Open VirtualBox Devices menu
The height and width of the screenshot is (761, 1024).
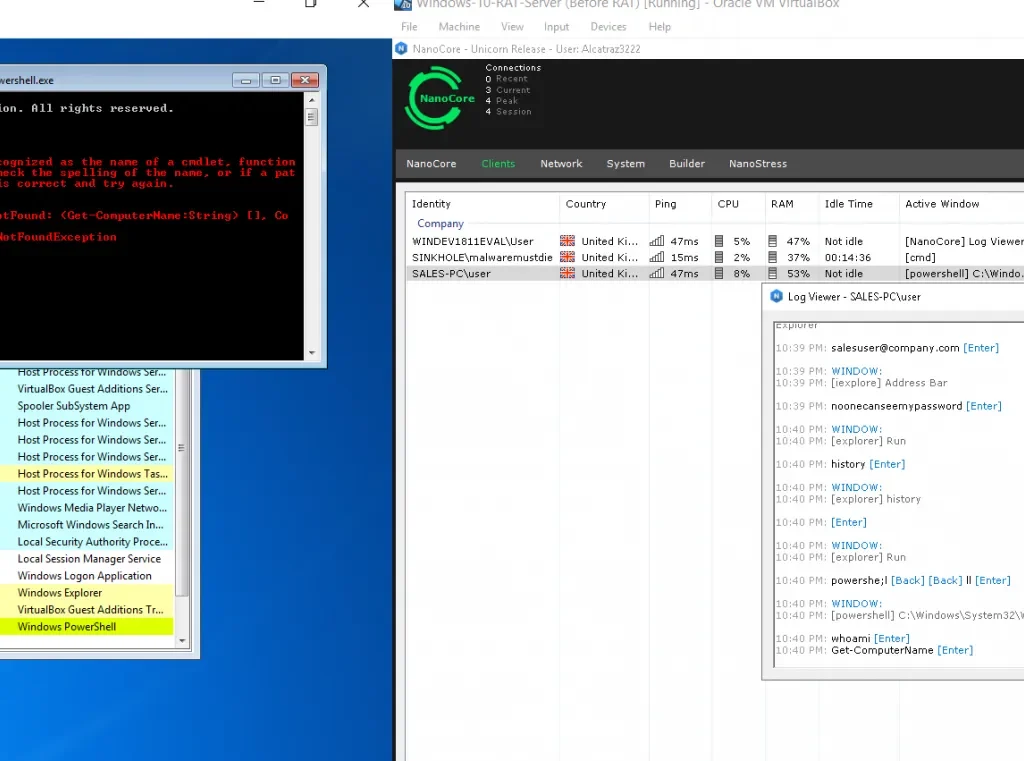[608, 27]
